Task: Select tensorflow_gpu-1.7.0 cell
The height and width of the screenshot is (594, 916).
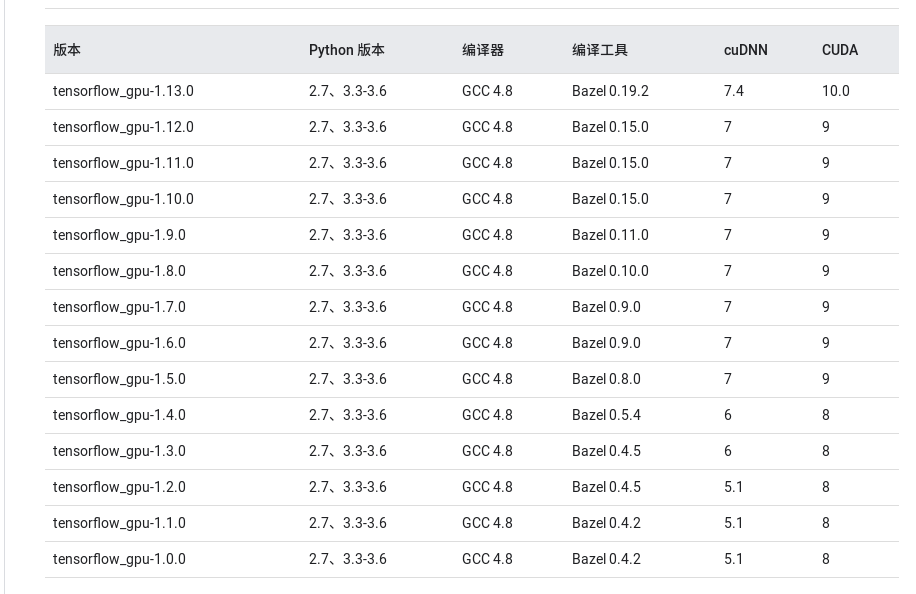Action: click(x=119, y=307)
